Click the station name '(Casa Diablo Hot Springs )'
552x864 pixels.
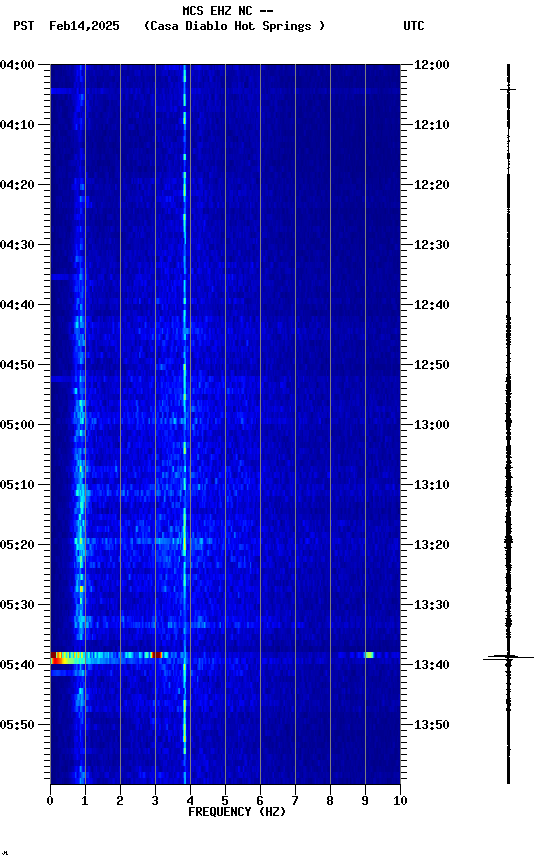235,26
